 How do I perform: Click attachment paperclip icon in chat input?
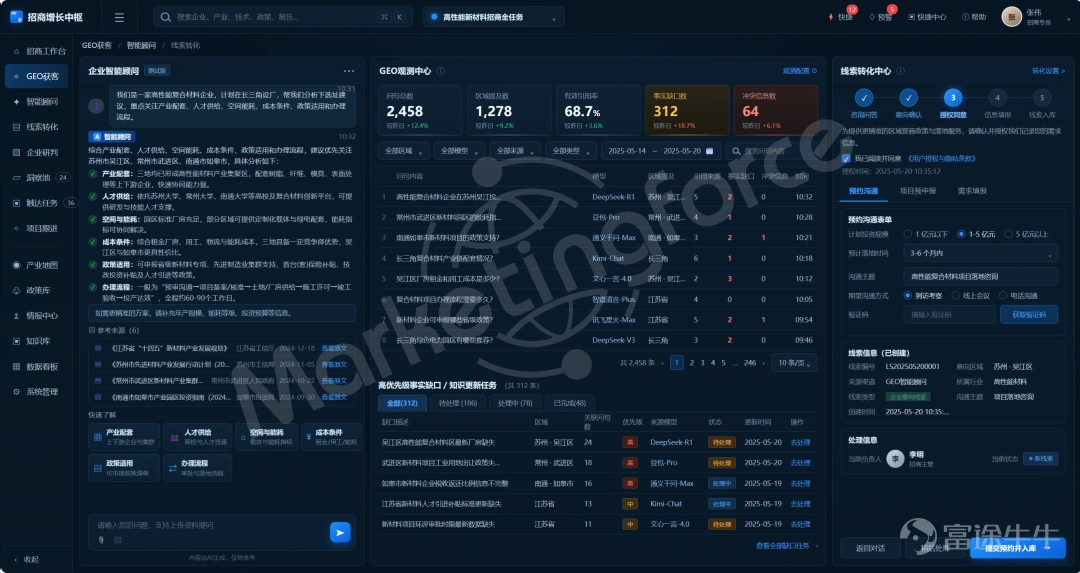click(101, 540)
